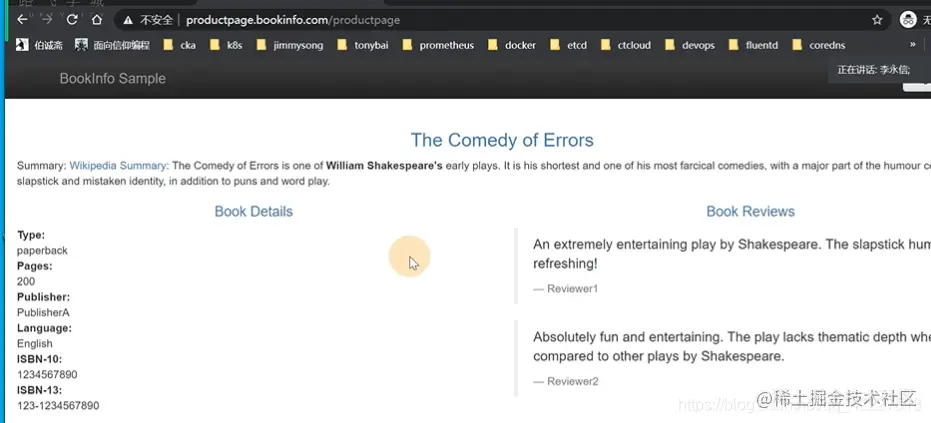Open the Wikipedia Summary link

119,166
